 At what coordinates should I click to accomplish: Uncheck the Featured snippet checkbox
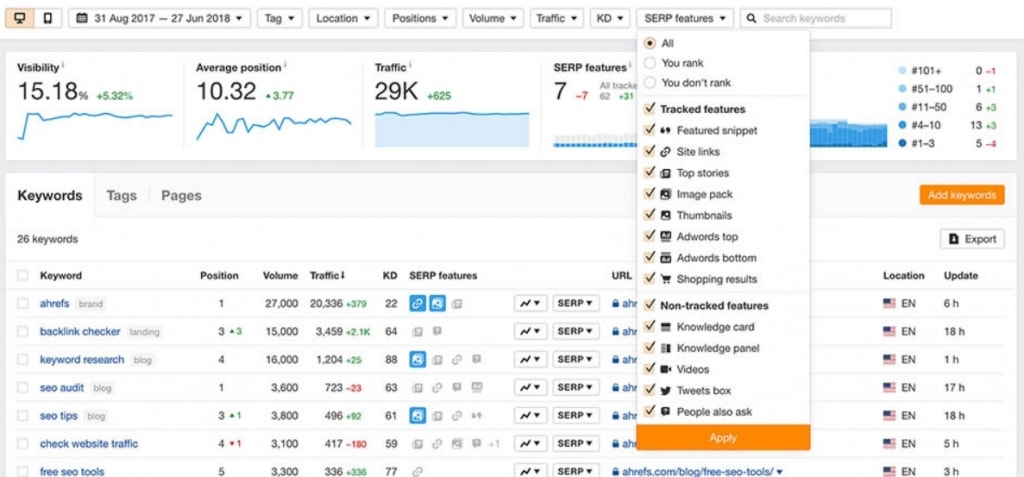(x=649, y=130)
